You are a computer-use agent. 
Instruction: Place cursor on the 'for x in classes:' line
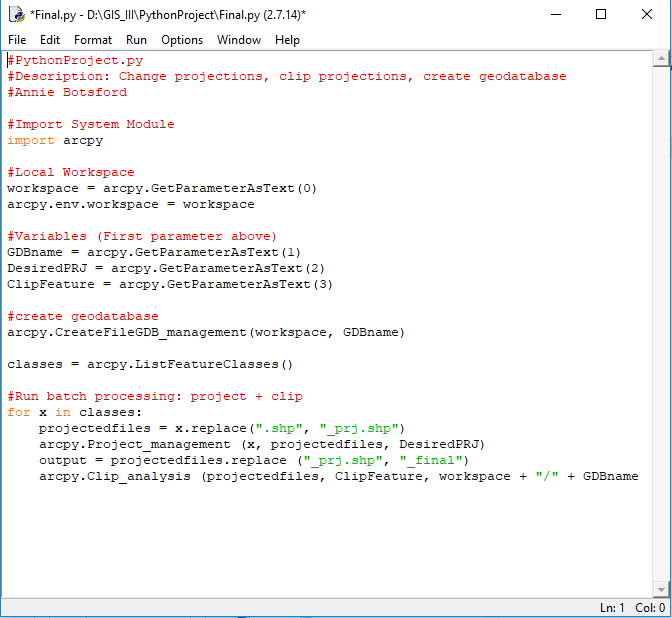[x=75, y=413]
